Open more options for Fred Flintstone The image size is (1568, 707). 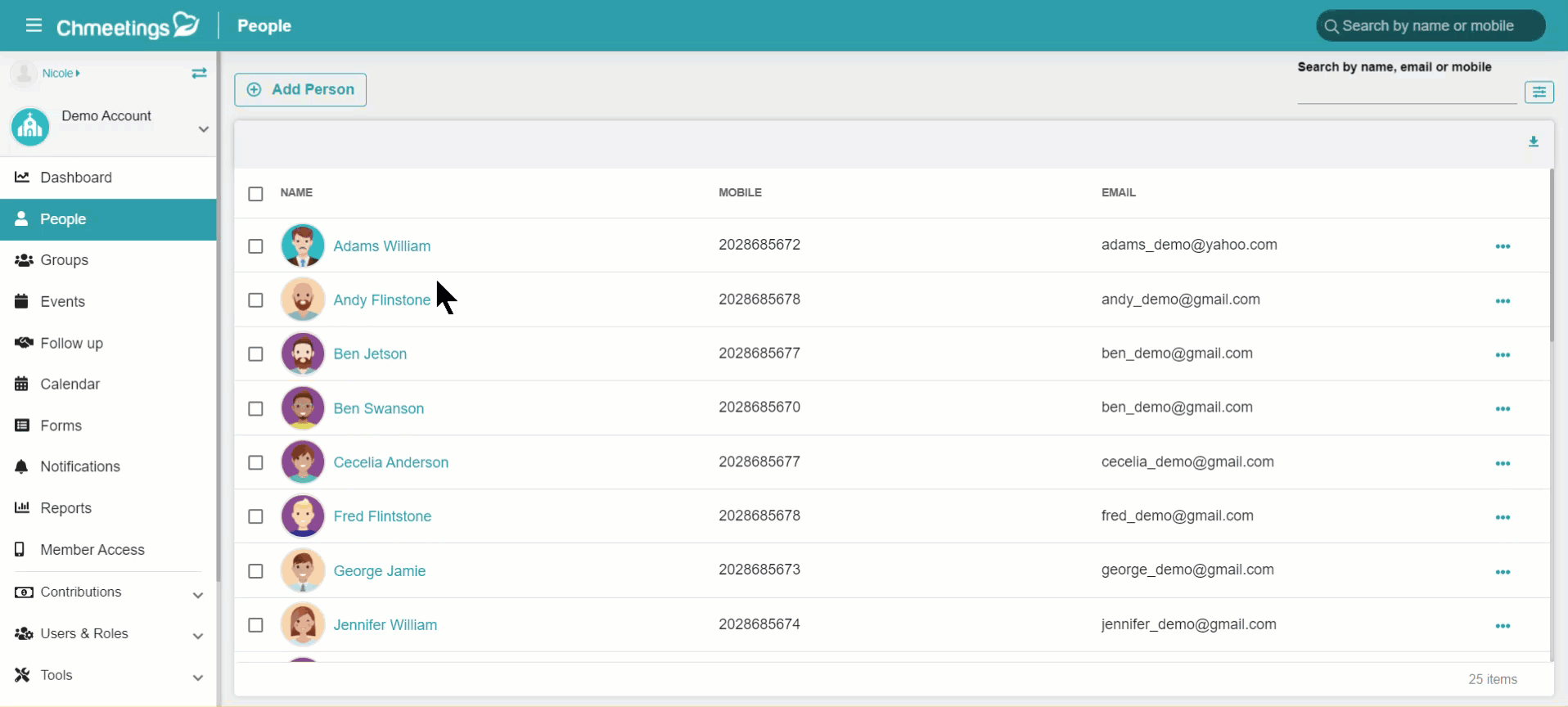(1503, 517)
